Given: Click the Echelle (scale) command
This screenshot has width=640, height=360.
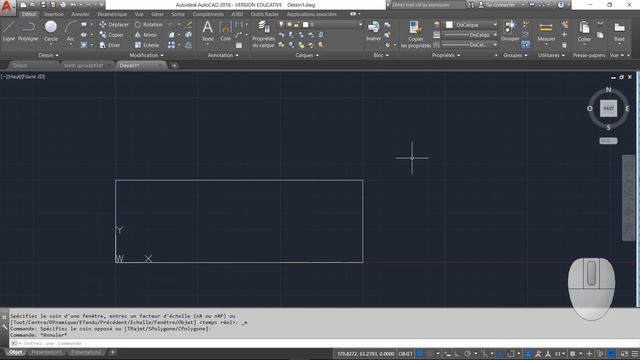Looking at the screenshot, I should point(147,45).
